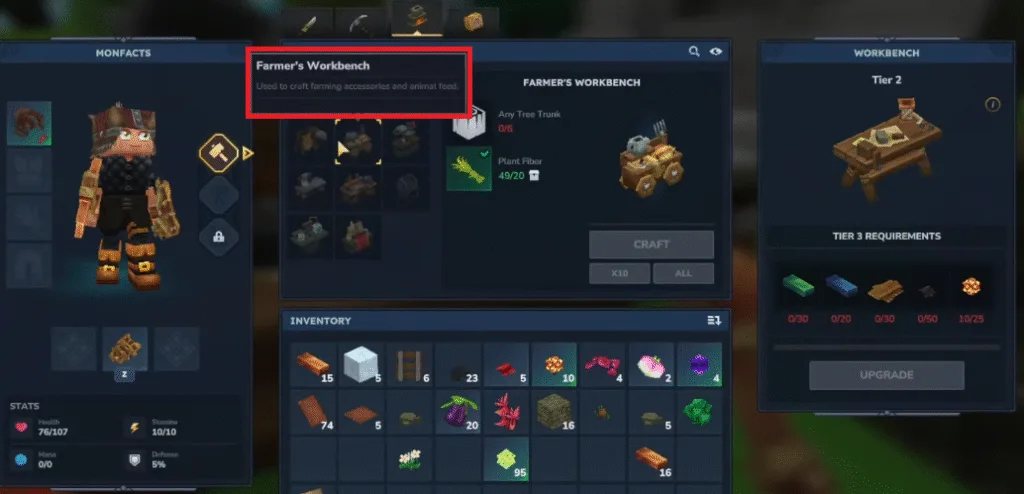Click the UPGRADE workbench button
The image size is (1024, 494).
[x=886, y=375]
